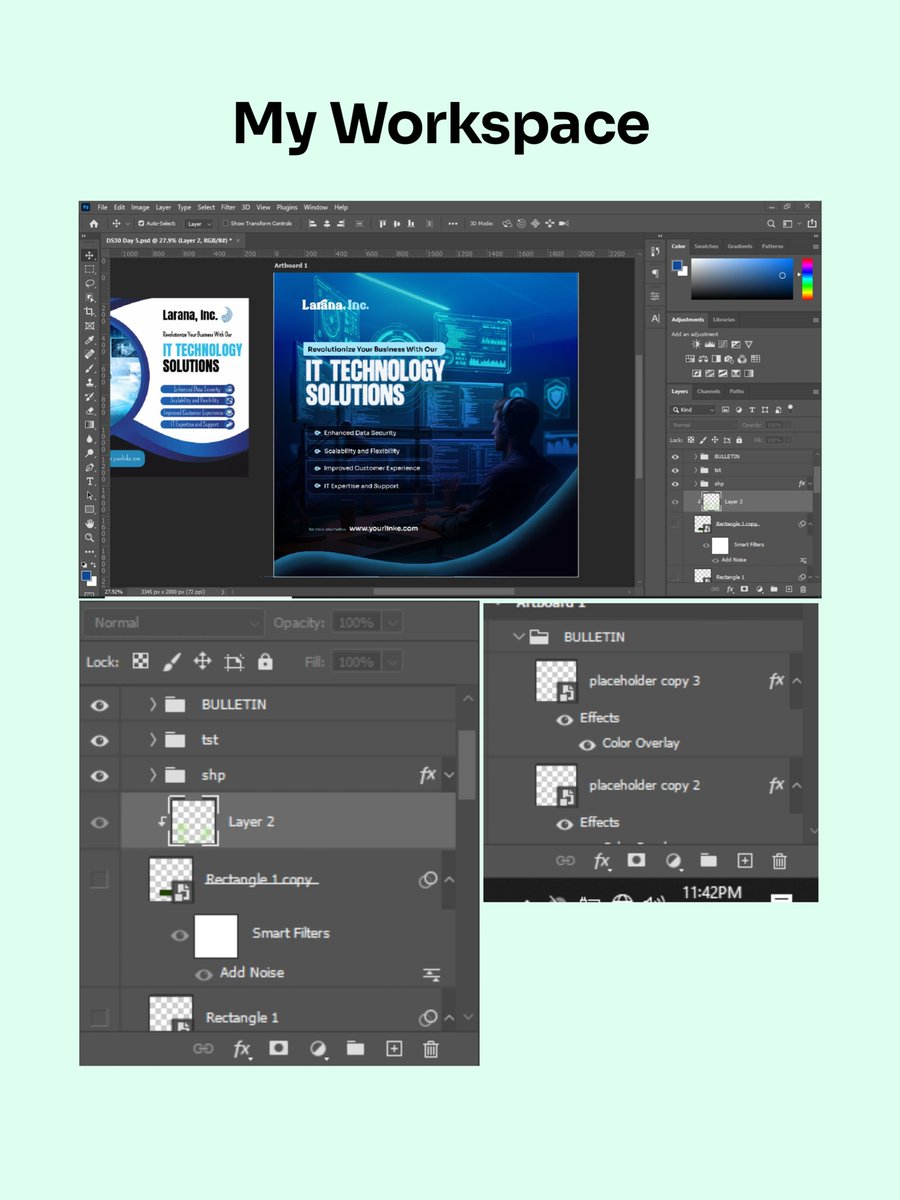
Task: Collapse the BULLETIN group above placeholder copy 3
Action: (519, 637)
